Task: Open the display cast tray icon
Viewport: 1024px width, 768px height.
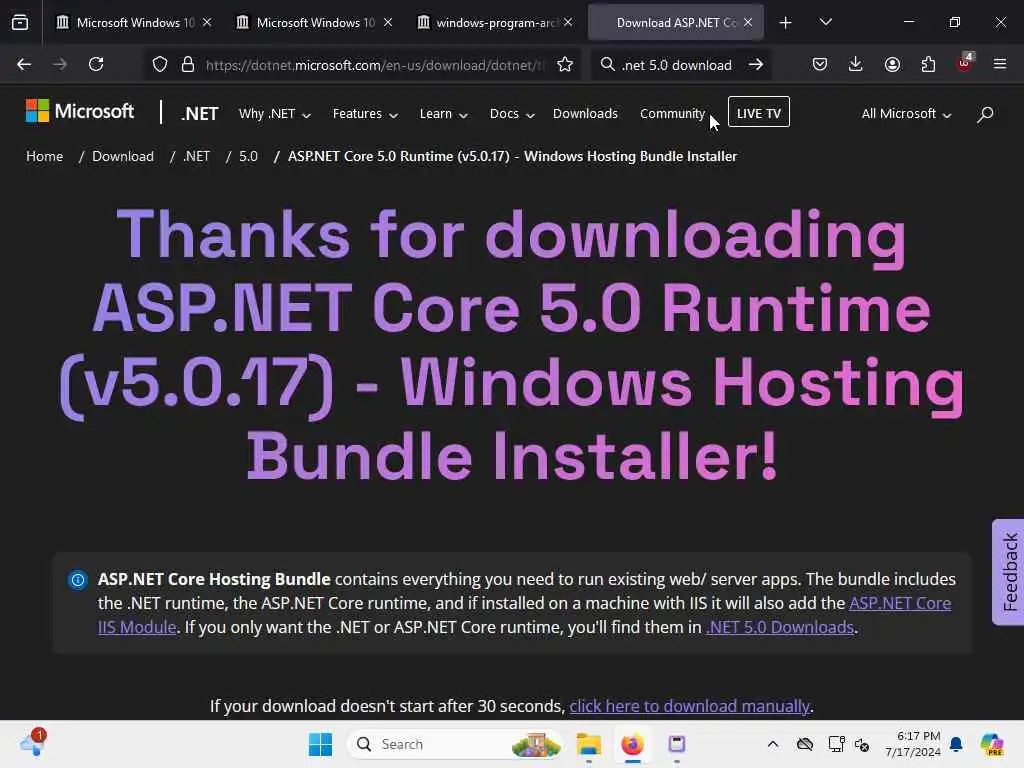Action: (x=835, y=744)
